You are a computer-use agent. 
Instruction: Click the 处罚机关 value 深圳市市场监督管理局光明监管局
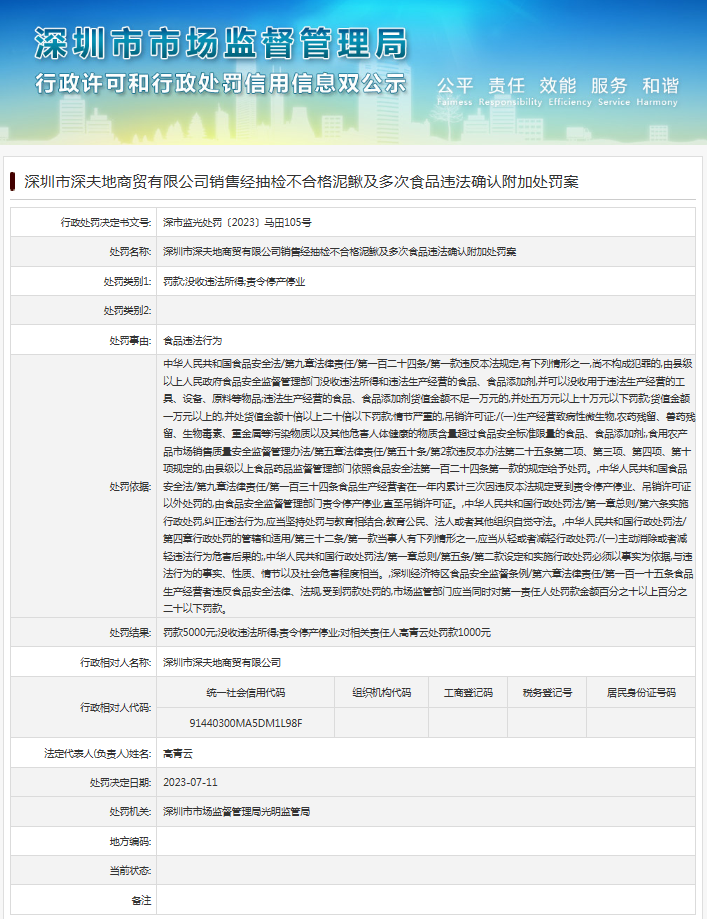(236, 811)
